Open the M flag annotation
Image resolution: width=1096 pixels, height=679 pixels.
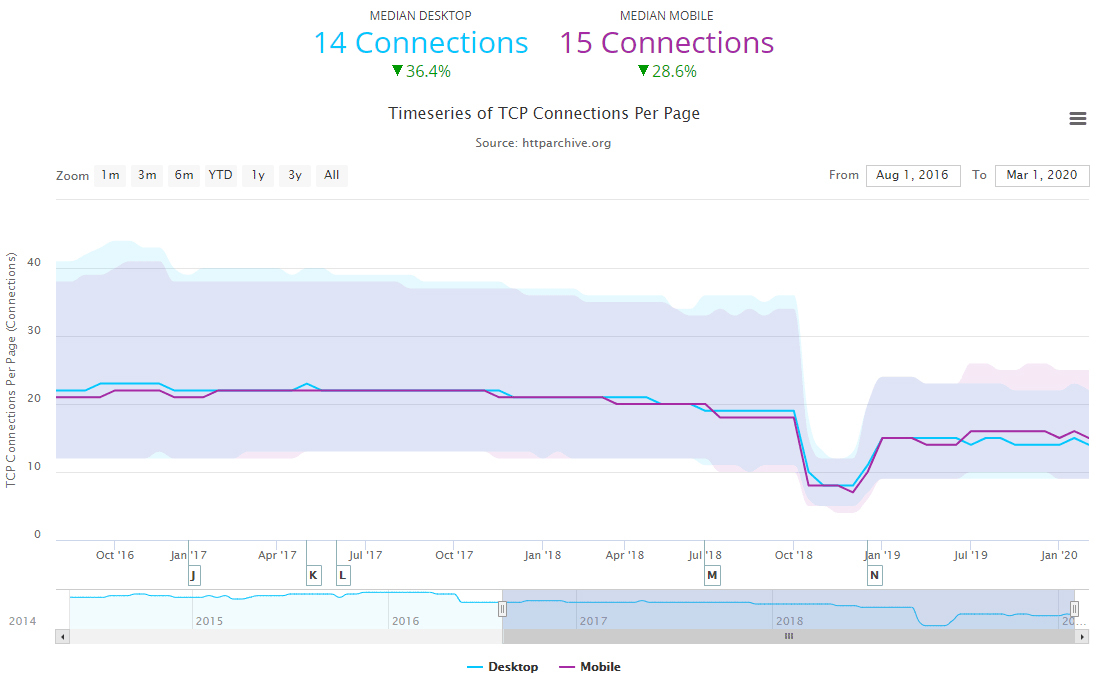coord(712,575)
